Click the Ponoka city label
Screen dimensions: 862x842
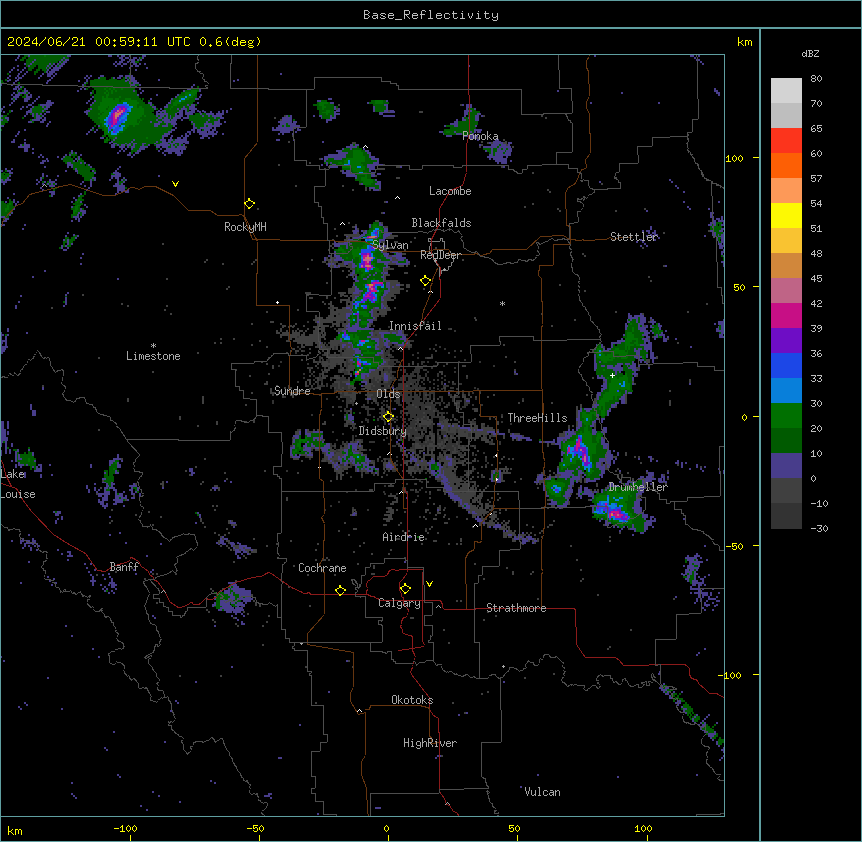480,136
